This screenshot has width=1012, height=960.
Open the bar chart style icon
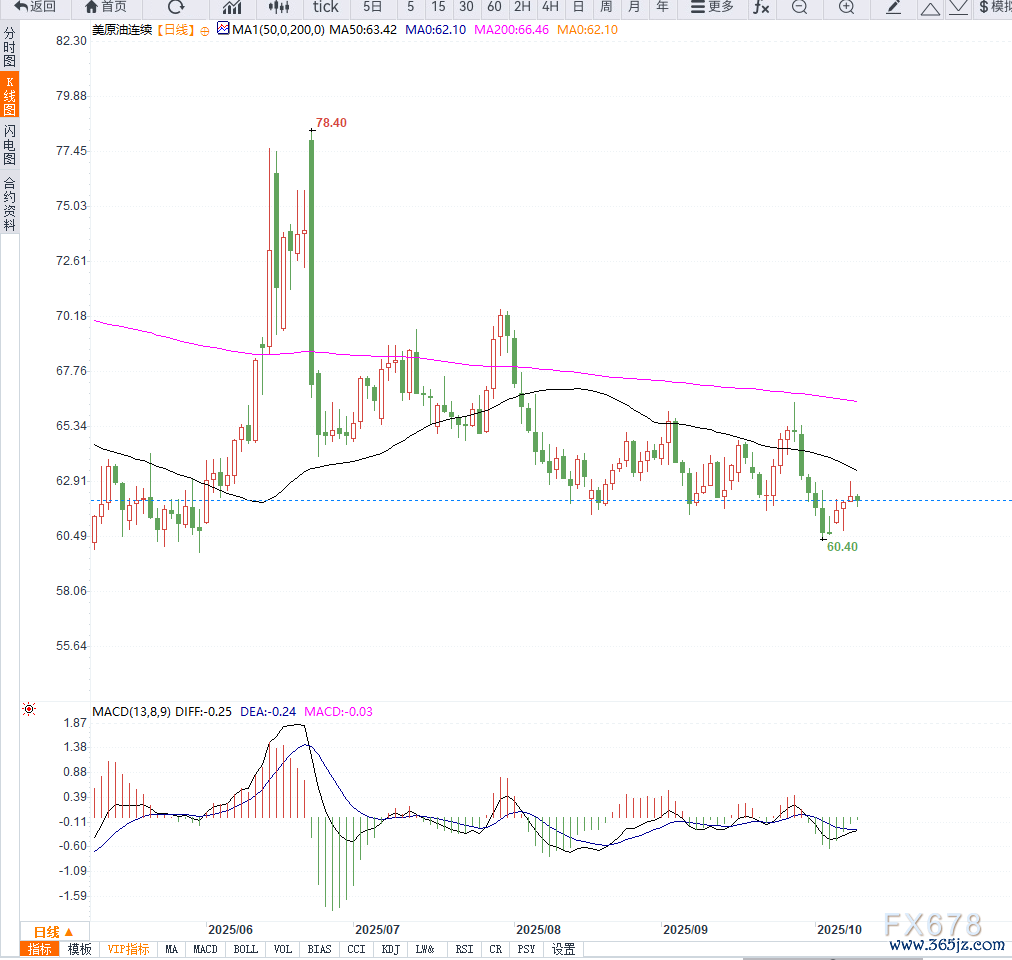(x=232, y=7)
